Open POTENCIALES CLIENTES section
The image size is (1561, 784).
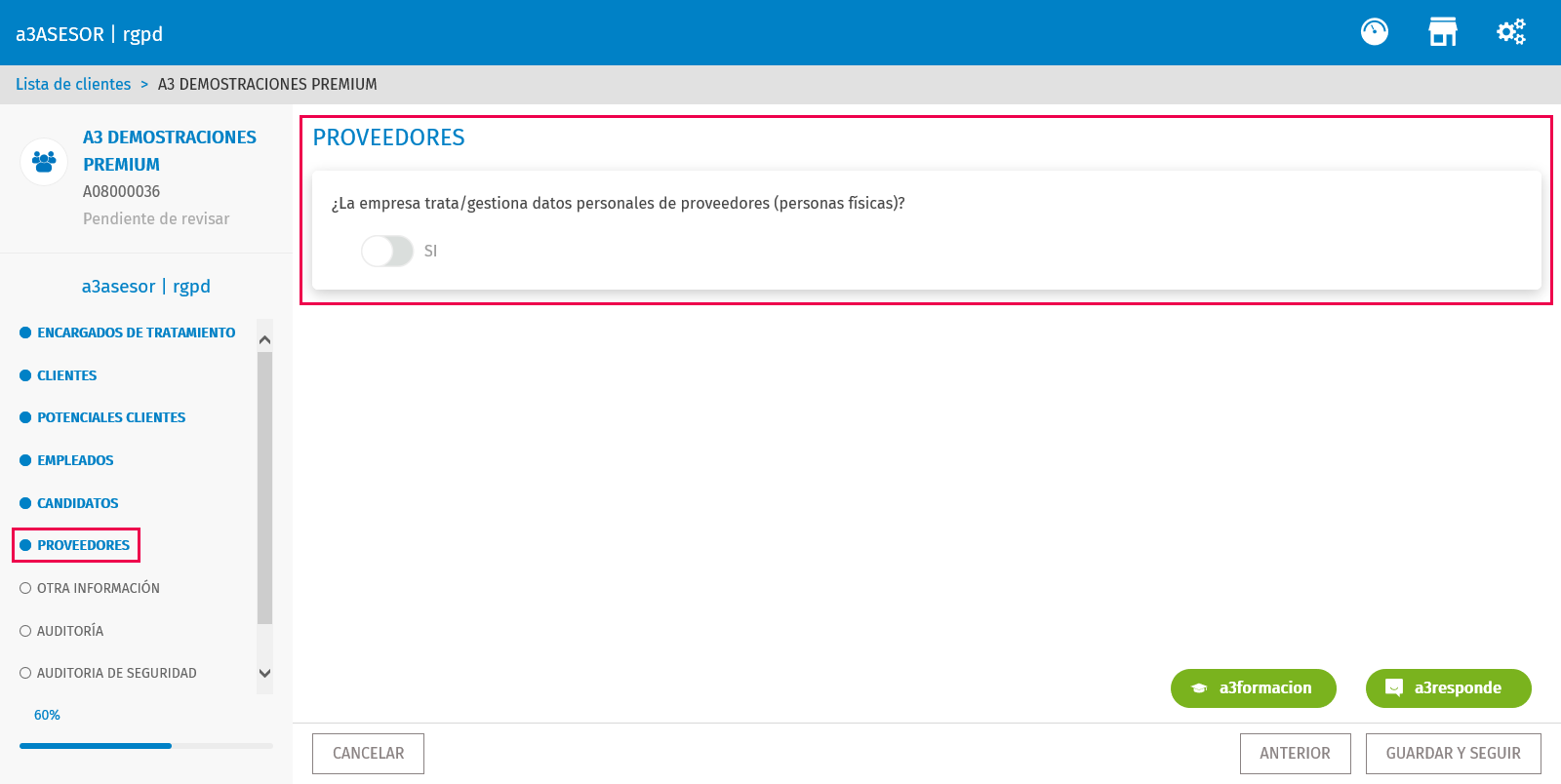point(111,417)
